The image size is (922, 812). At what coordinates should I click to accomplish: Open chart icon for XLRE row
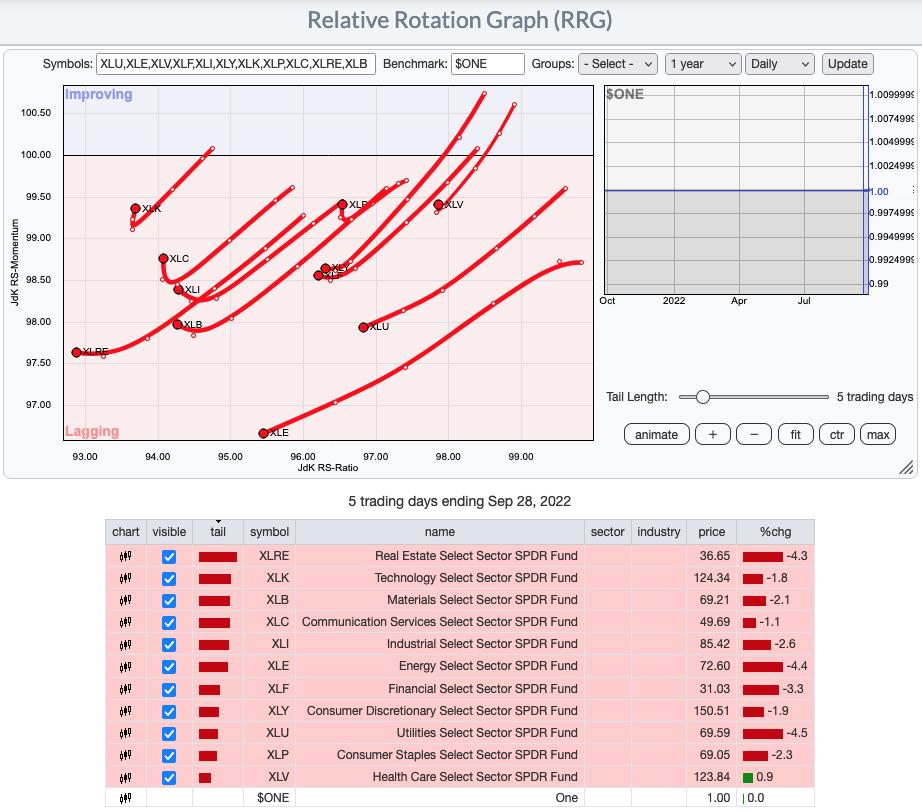click(x=125, y=556)
